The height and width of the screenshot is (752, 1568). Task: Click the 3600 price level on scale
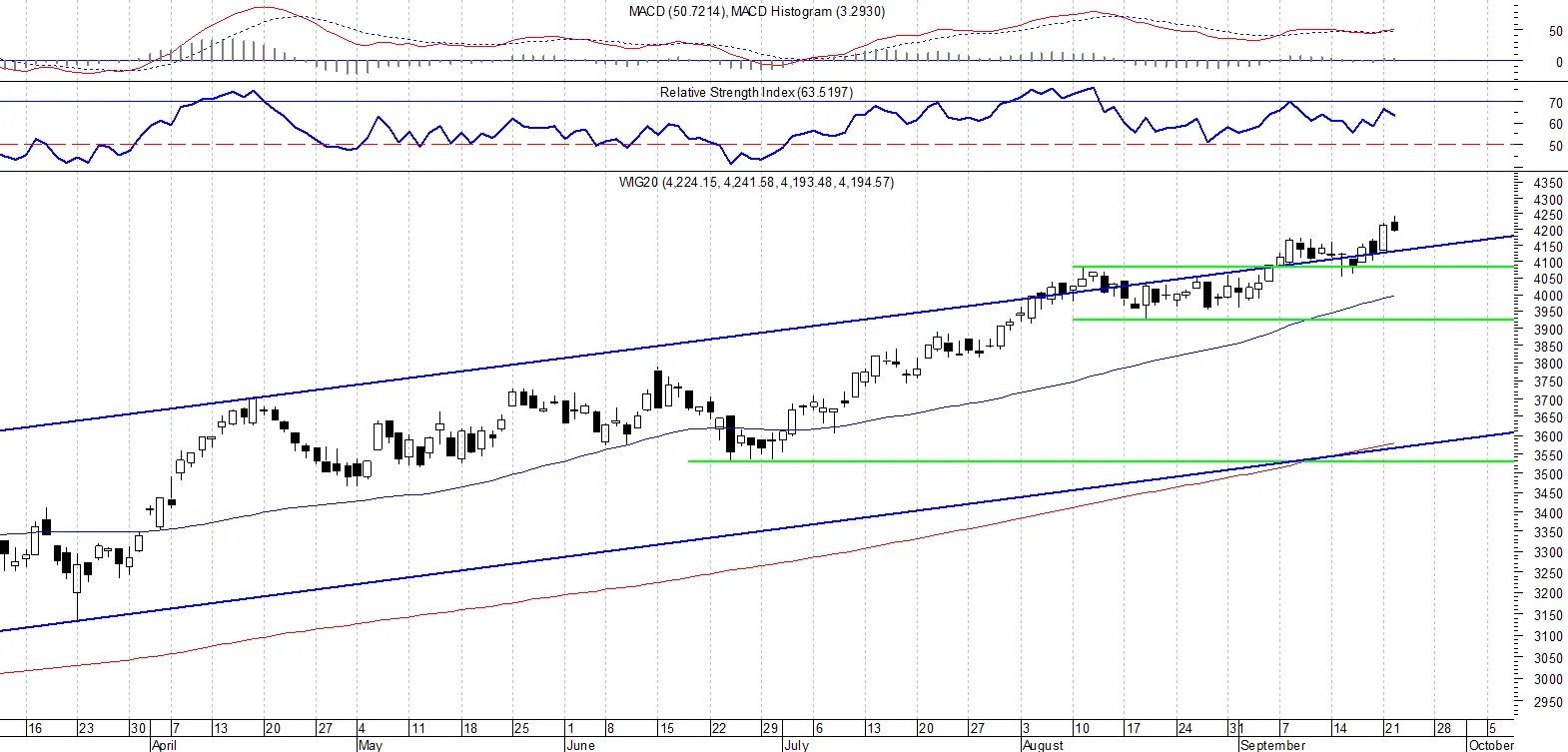[x=1547, y=437]
